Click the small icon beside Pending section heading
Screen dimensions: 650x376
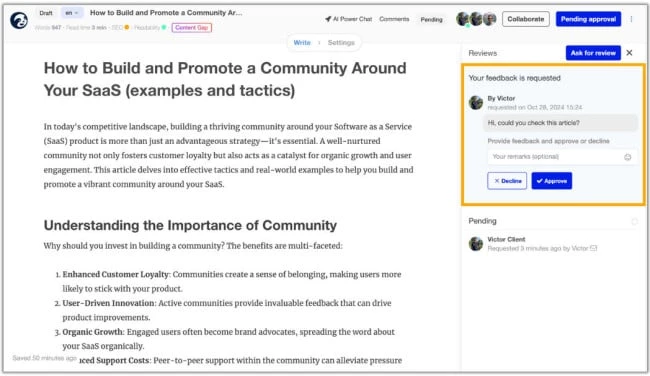634,221
